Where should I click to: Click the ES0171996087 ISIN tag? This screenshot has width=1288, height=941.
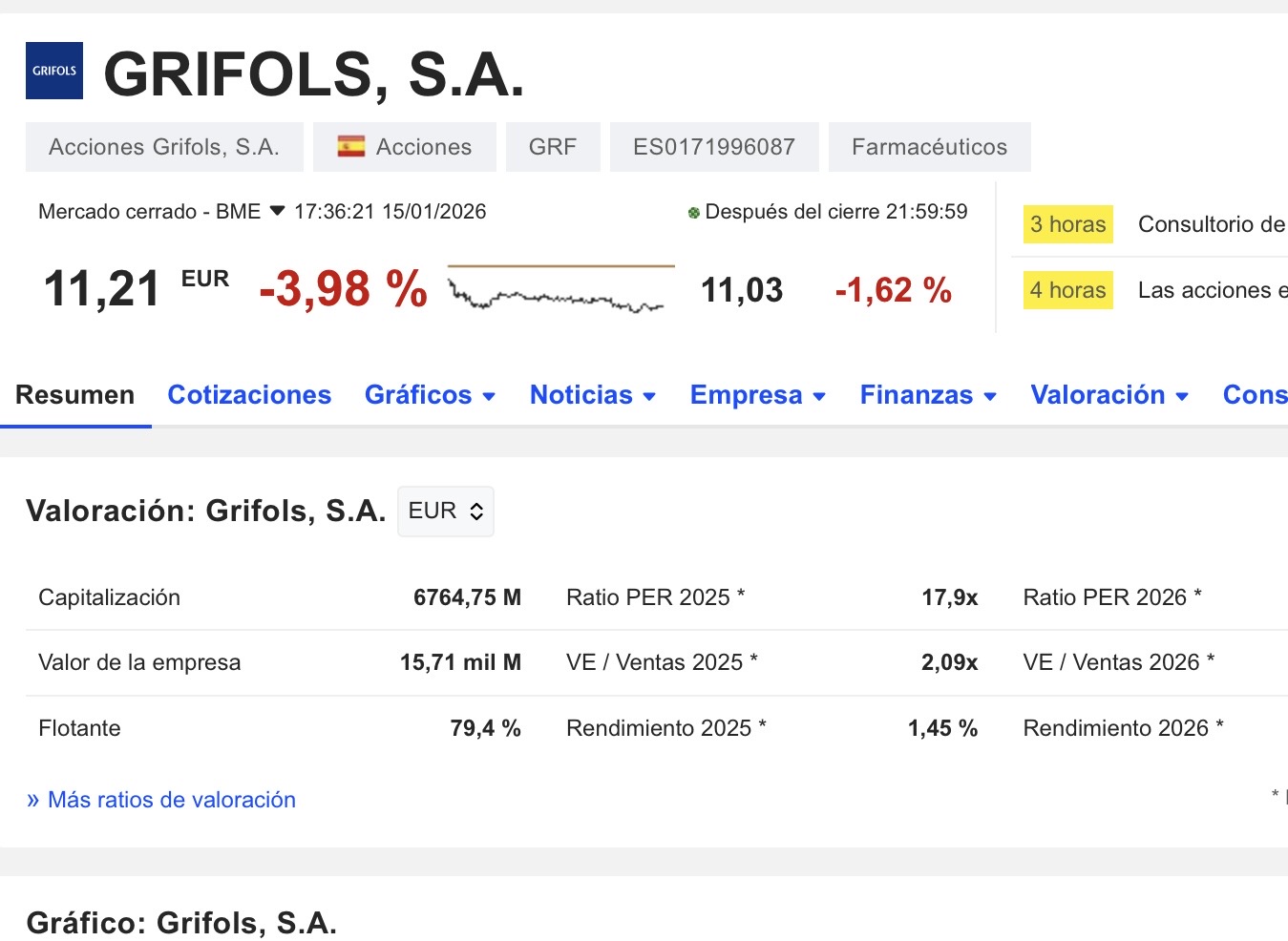[714, 147]
